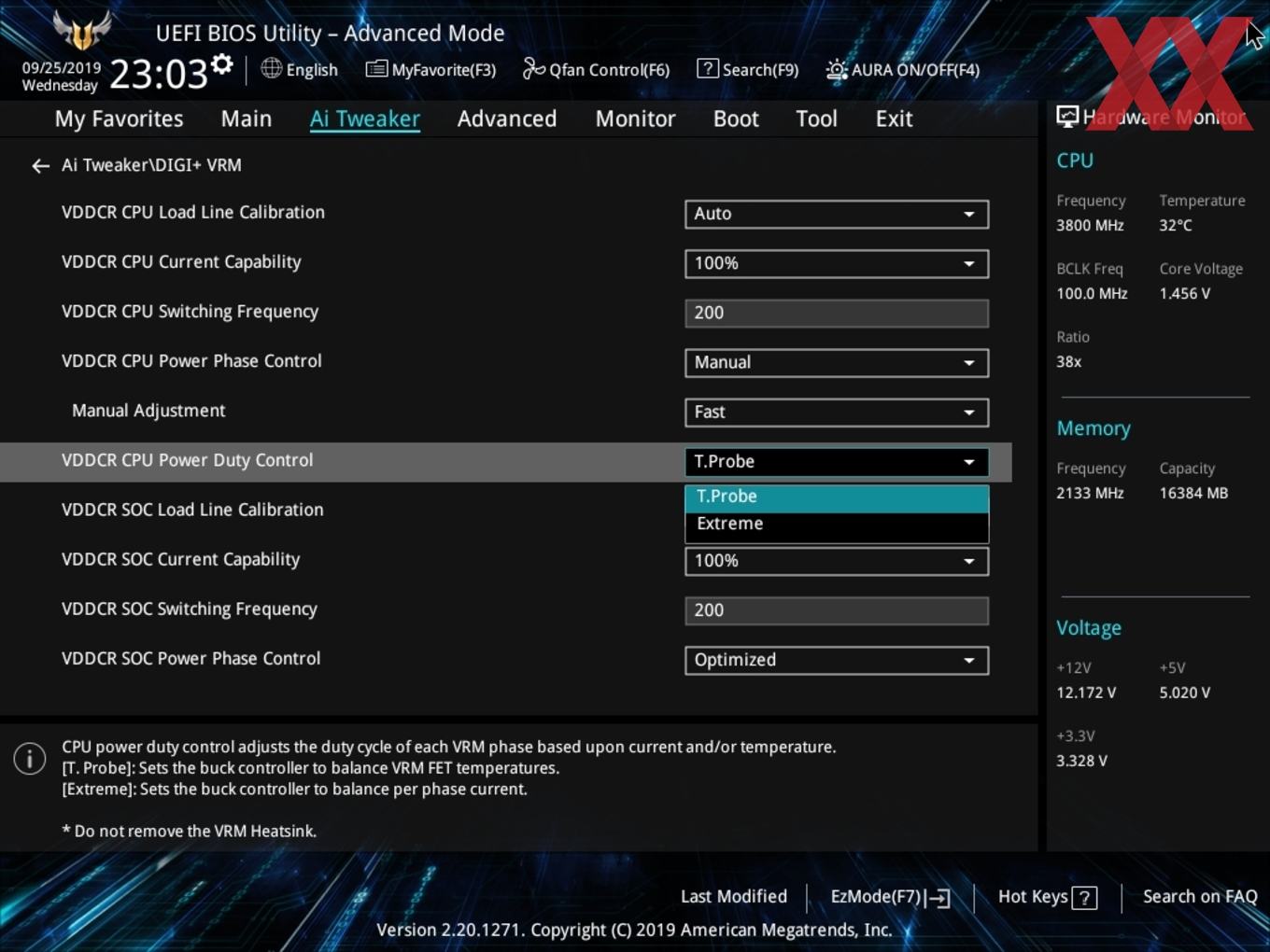The image size is (1270, 952).
Task: Click +5V reading 5.020 V
Action: click(1185, 693)
